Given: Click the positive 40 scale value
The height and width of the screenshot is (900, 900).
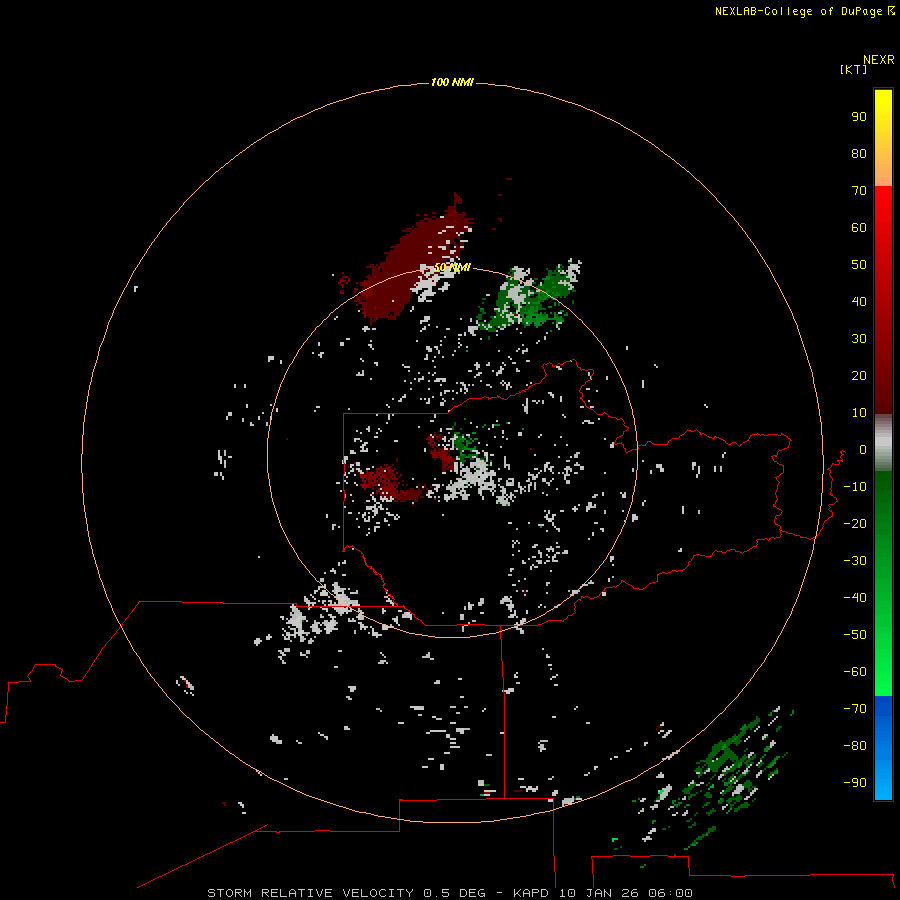Looking at the screenshot, I should (x=859, y=301).
